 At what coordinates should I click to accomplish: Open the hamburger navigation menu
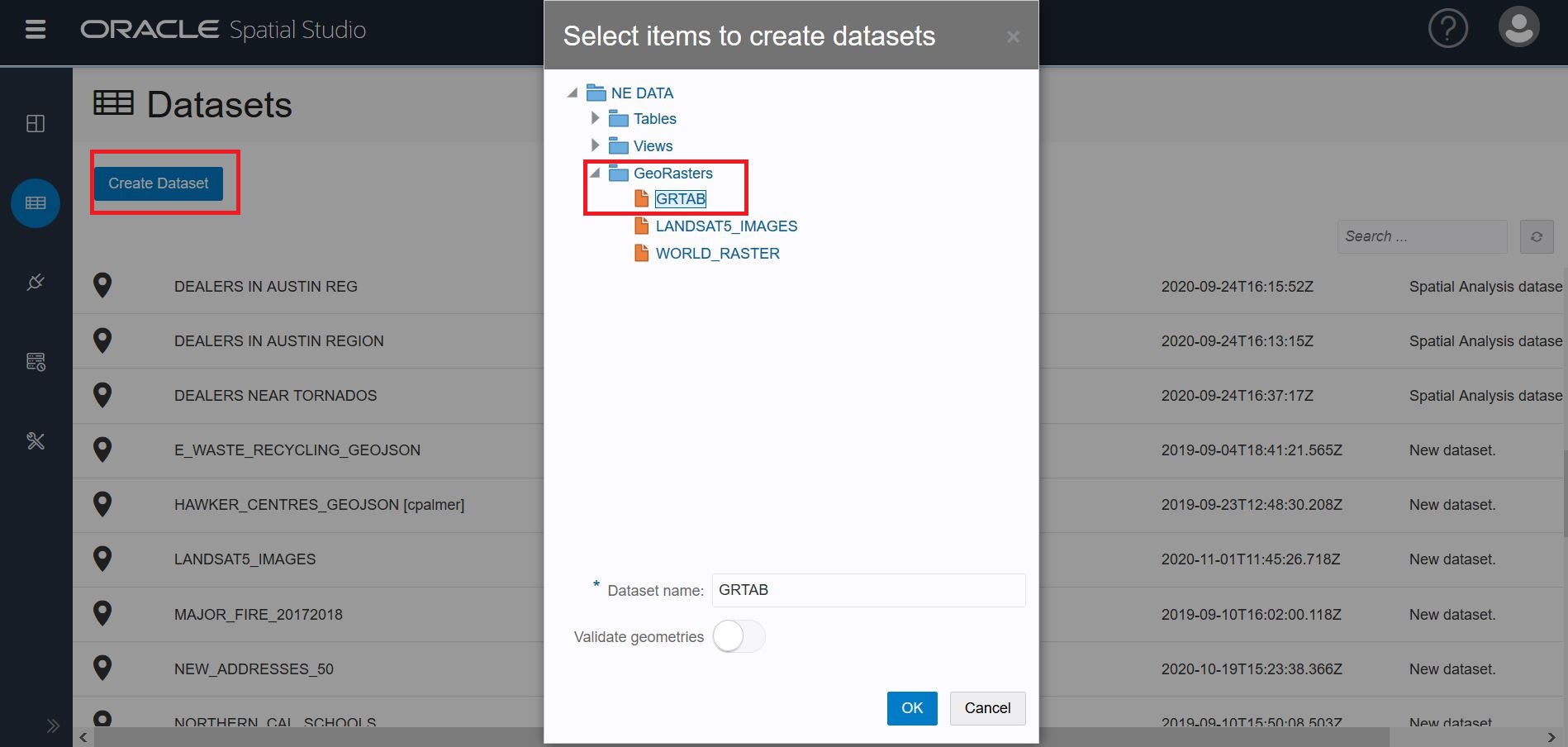click(x=36, y=30)
